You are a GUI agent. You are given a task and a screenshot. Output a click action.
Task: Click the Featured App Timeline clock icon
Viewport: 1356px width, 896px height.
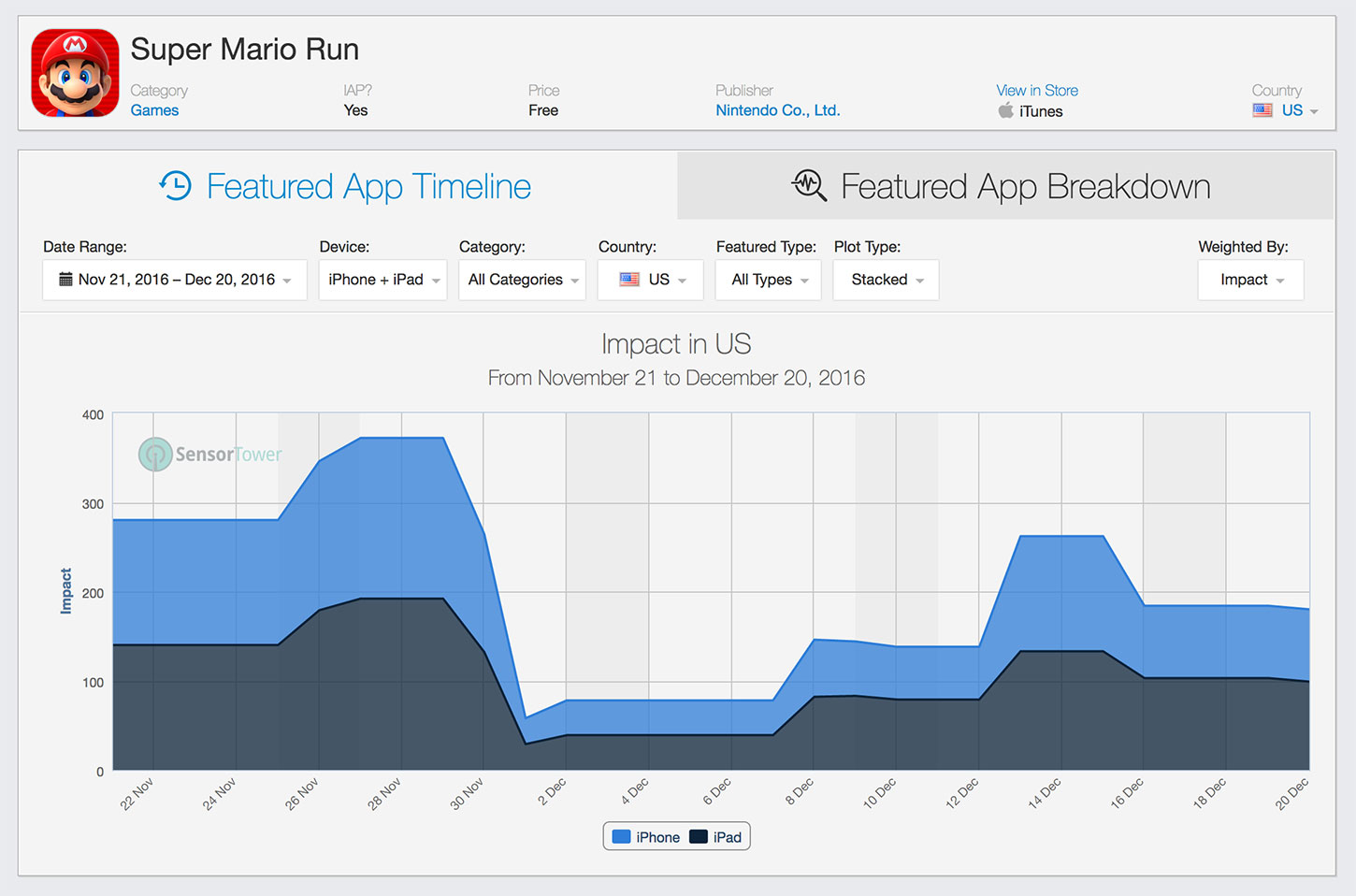175,186
